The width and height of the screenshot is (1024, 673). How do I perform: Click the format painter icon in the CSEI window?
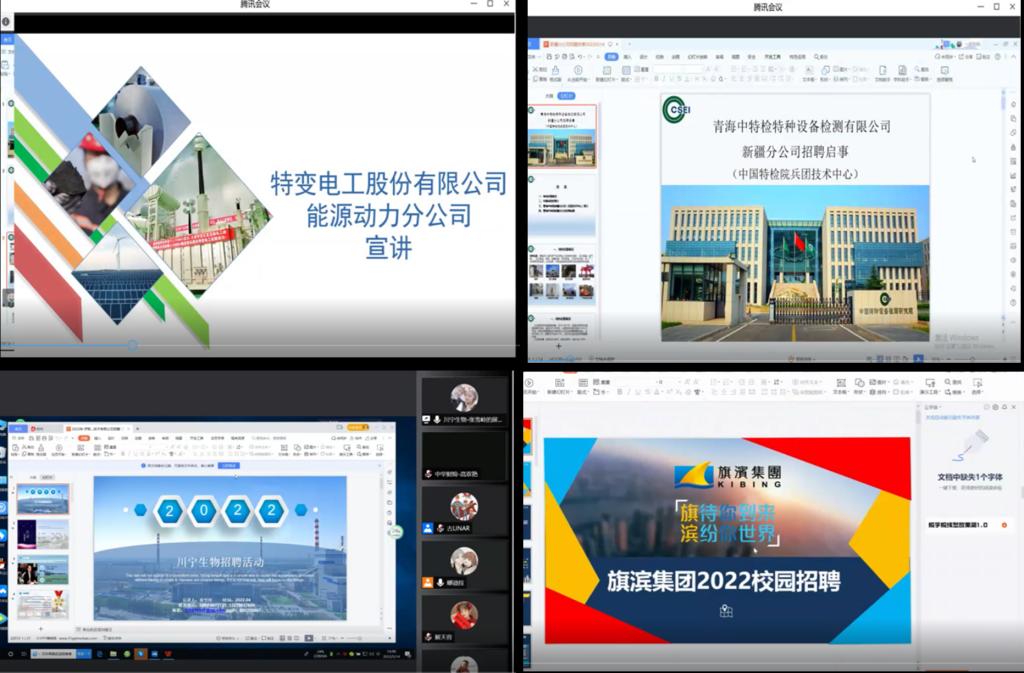pos(556,71)
